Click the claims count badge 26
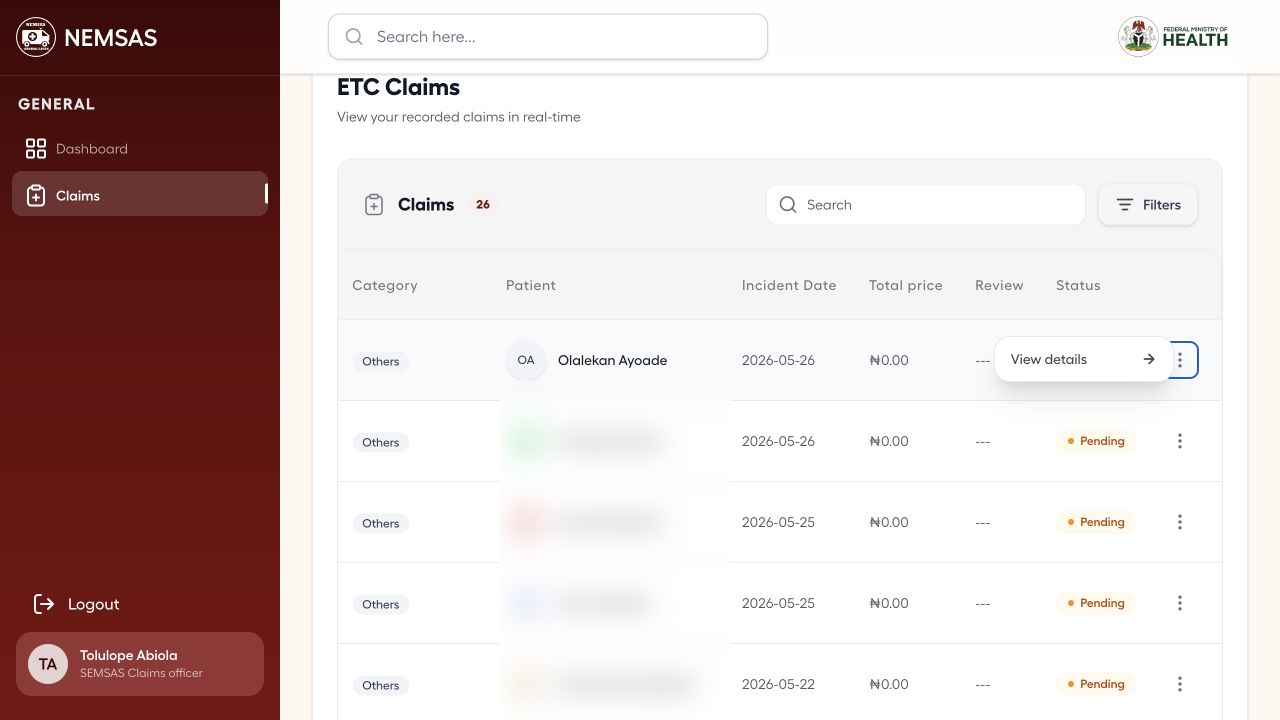 point(483,205)
